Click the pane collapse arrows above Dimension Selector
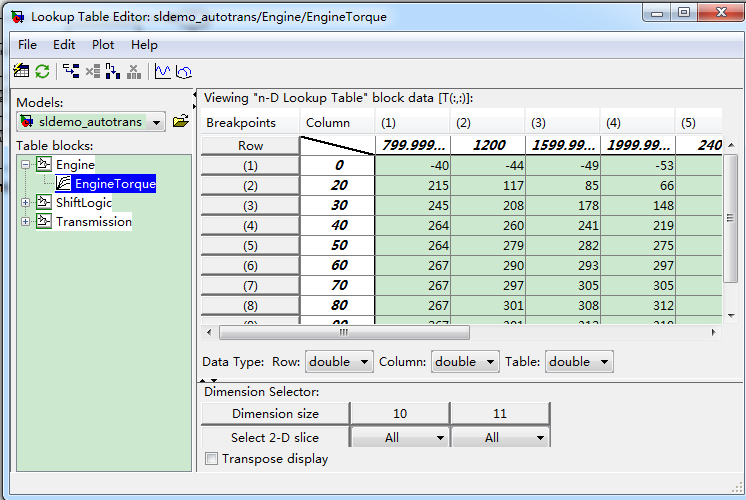The height and width of the screenshot is (500, 746). (208, 380)
